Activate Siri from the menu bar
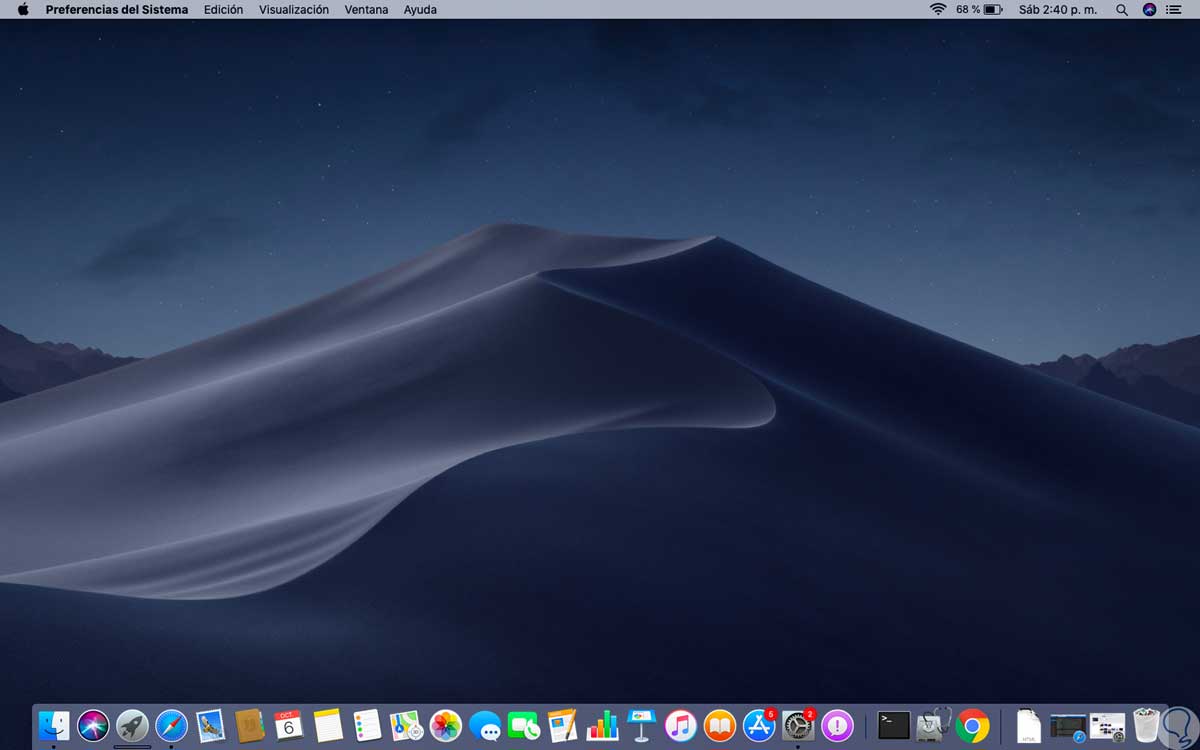This screenshot has height=750, width=1200. pos(1149,9)
